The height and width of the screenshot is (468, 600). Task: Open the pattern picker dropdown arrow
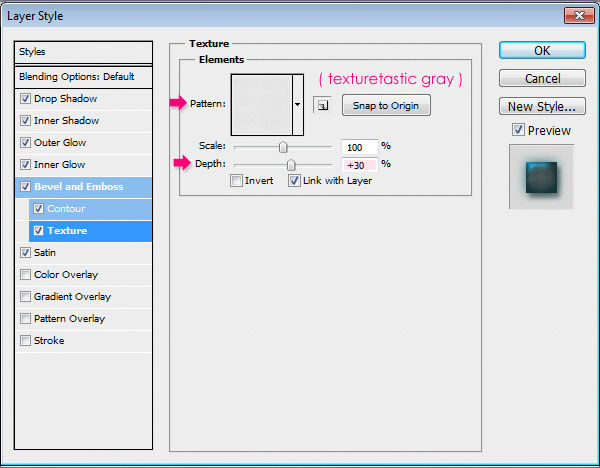pos(298,104)
